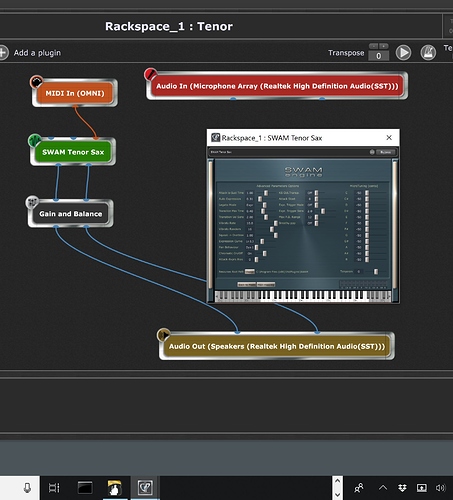Open the SWAM Tenor Sax plugin block

coord(73,152)
